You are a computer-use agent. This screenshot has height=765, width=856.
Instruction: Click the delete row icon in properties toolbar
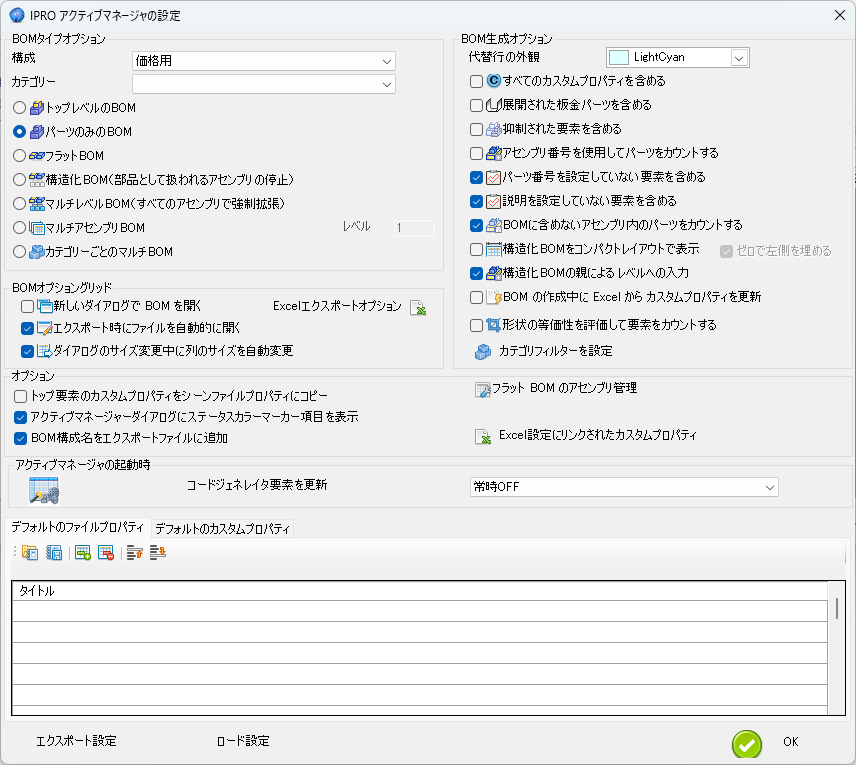pos(106,553)
